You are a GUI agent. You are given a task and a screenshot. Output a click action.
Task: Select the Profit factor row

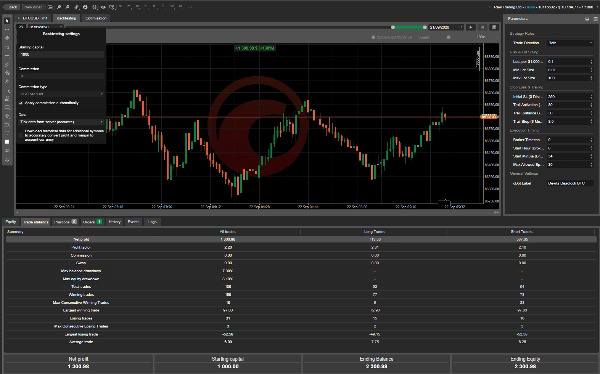(x=301, y=247)
